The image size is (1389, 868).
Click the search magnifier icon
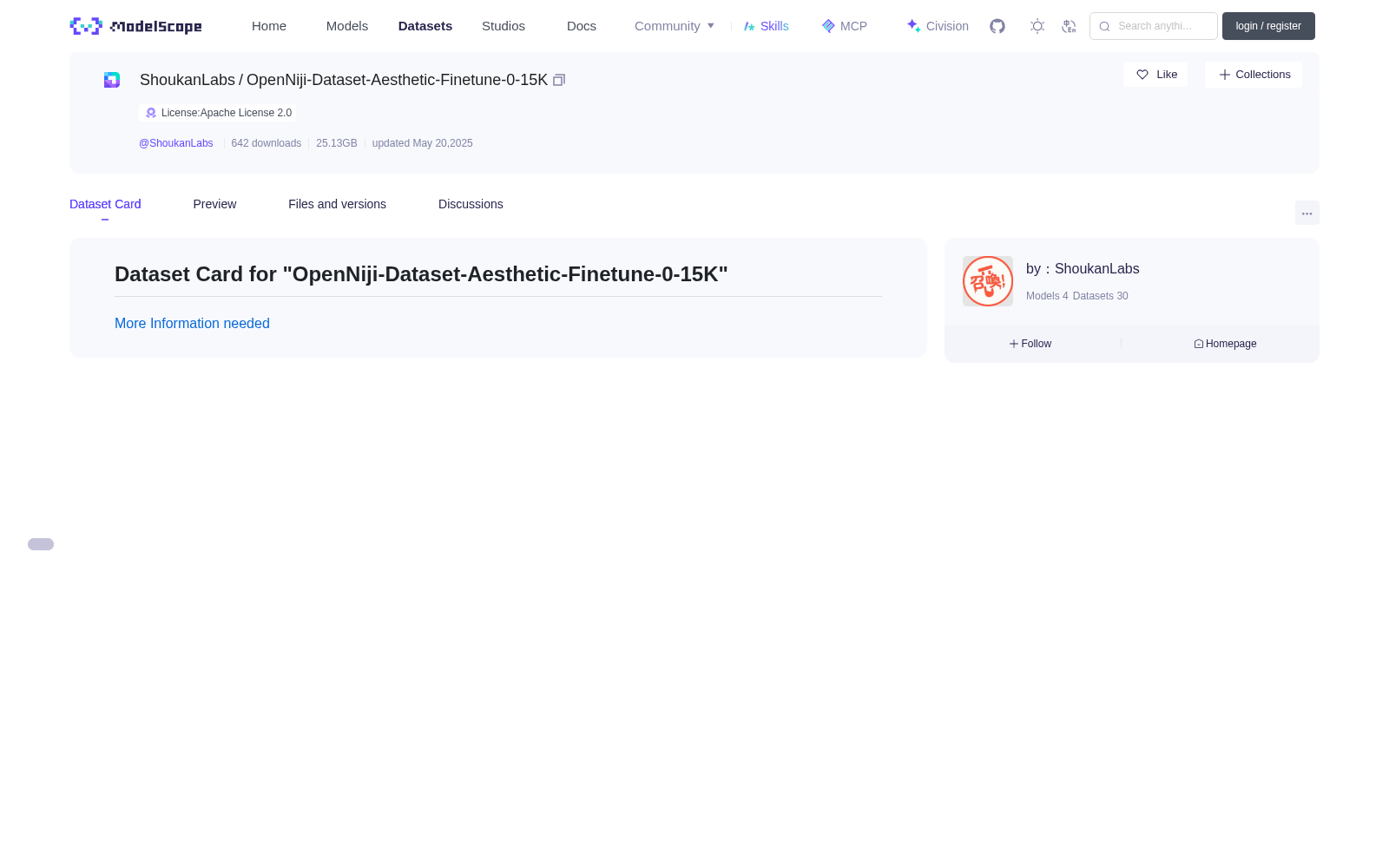tap(1104, 26)
